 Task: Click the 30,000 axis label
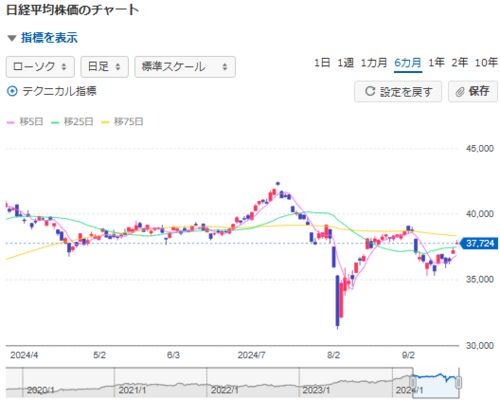480,345
